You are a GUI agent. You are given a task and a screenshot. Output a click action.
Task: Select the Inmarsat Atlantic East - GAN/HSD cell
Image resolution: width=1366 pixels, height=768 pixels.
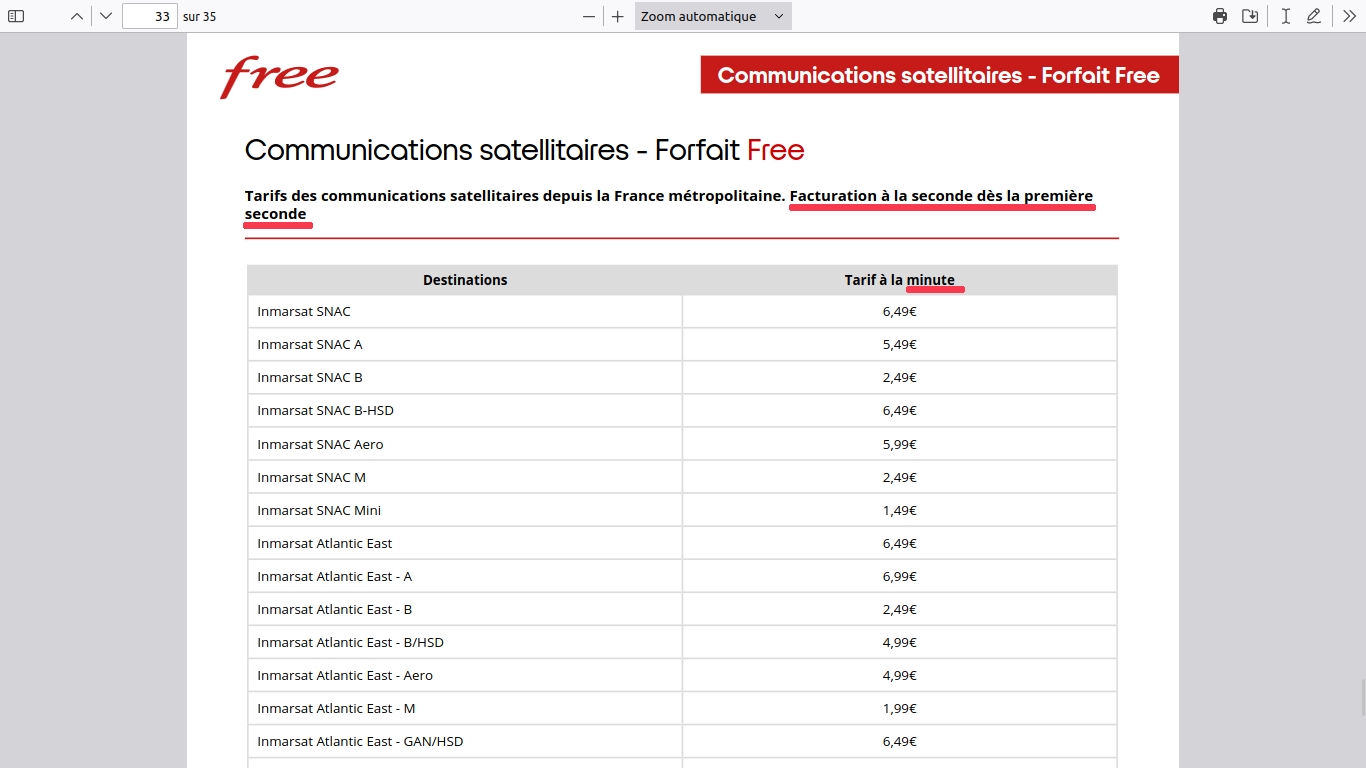pyautogui.click(x=465, y=741)
